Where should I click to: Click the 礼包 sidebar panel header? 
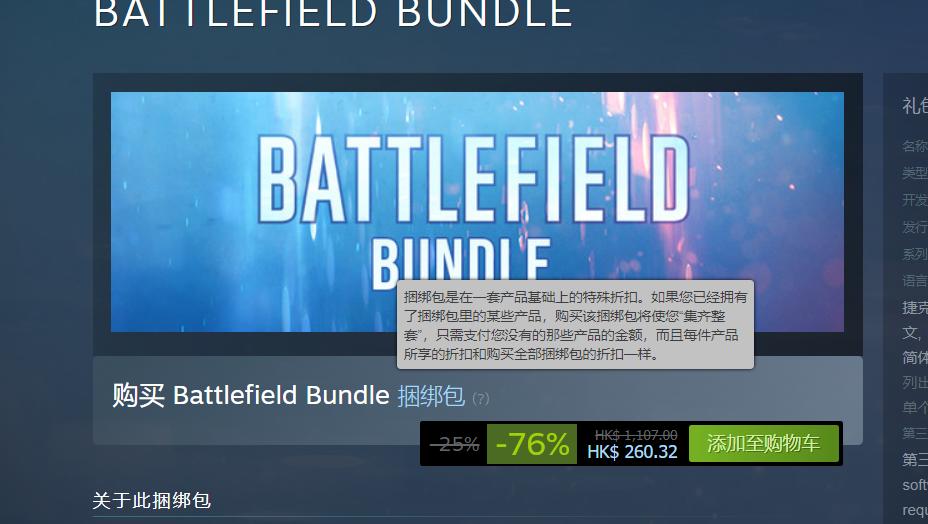coord(914,106)
